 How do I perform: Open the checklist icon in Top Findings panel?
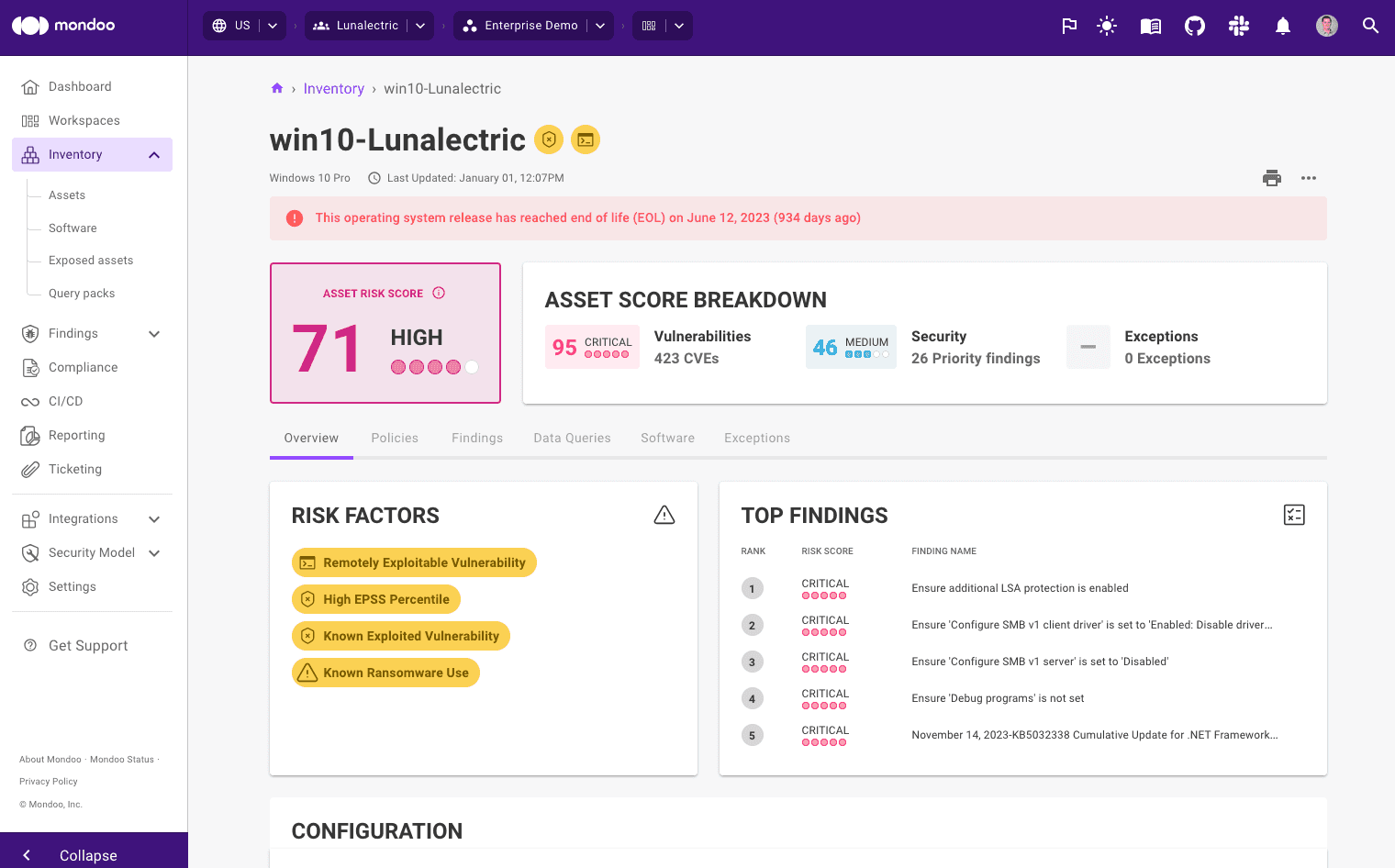pyautogui.click(x=1294, y=515)
